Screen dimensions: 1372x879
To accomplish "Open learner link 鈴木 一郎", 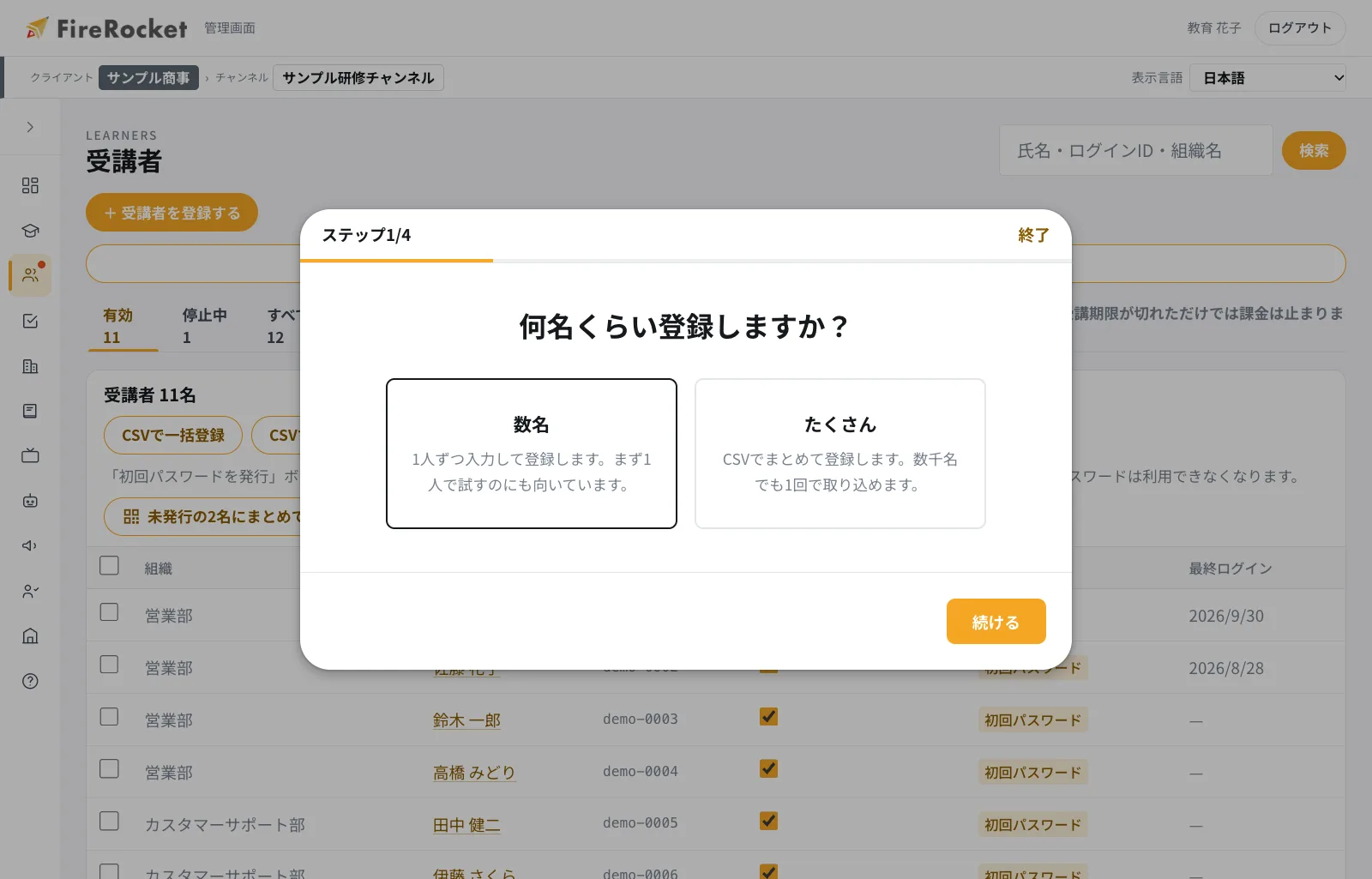I will coord(466,720).
